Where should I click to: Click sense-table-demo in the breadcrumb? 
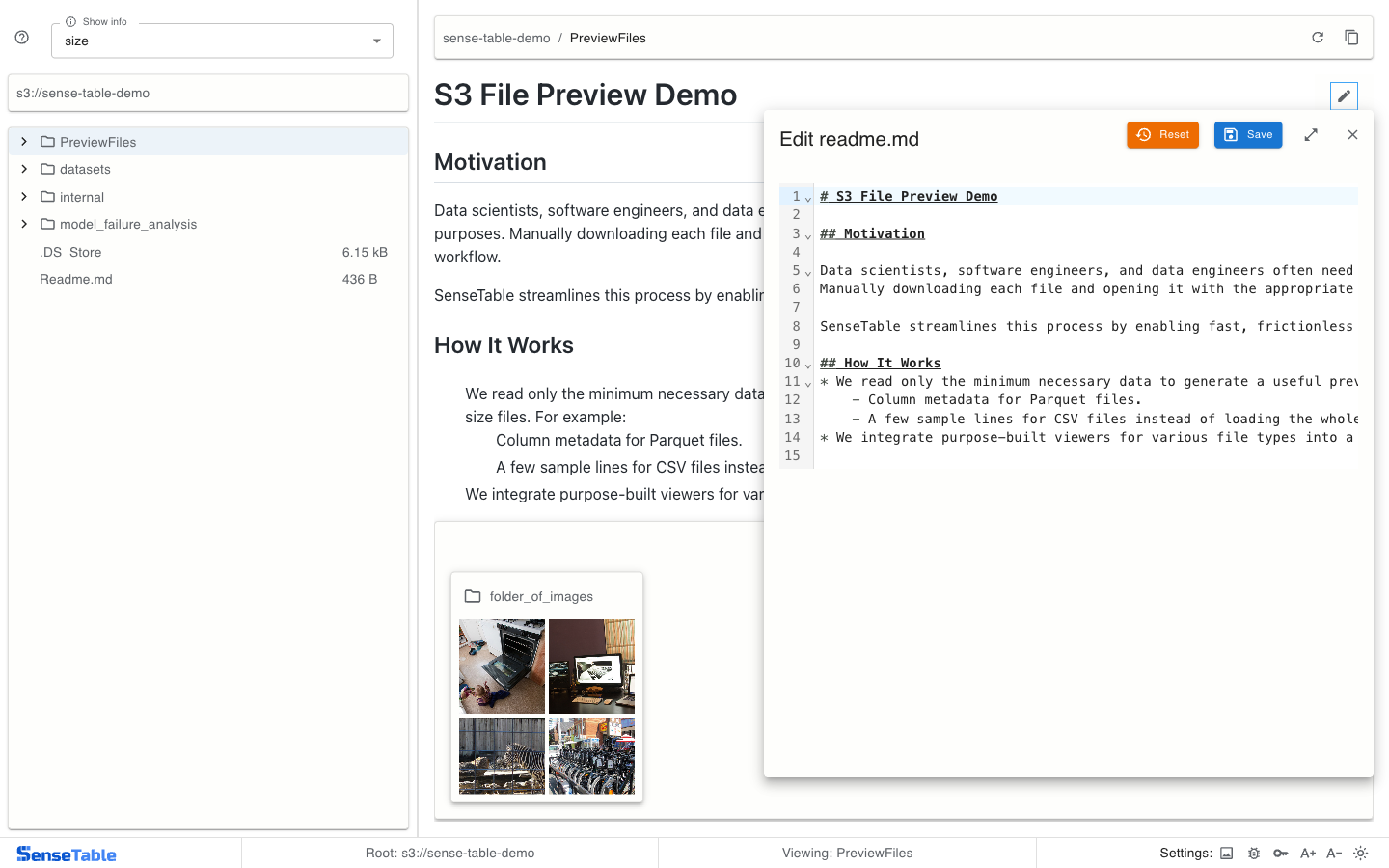click(496, 38)
